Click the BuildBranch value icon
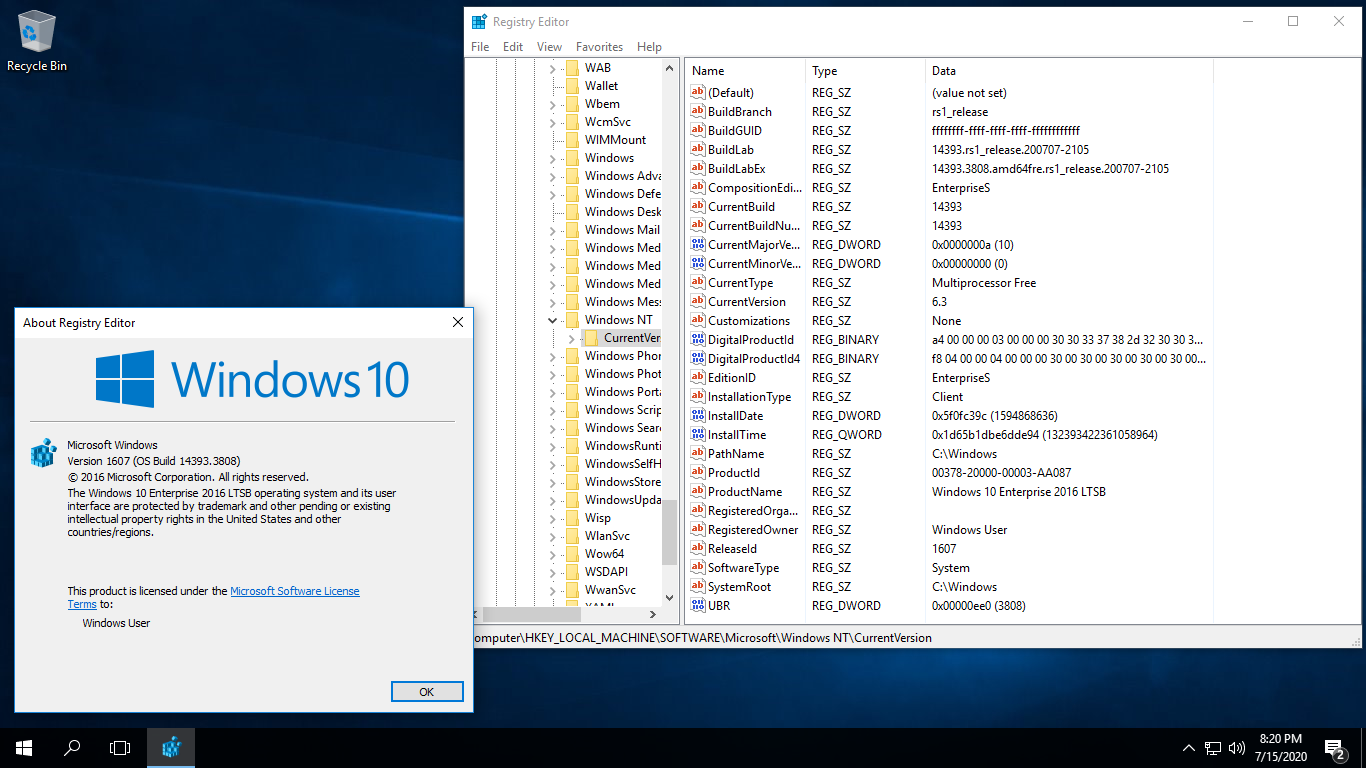The image size is (1366, 768). [698, 112]
